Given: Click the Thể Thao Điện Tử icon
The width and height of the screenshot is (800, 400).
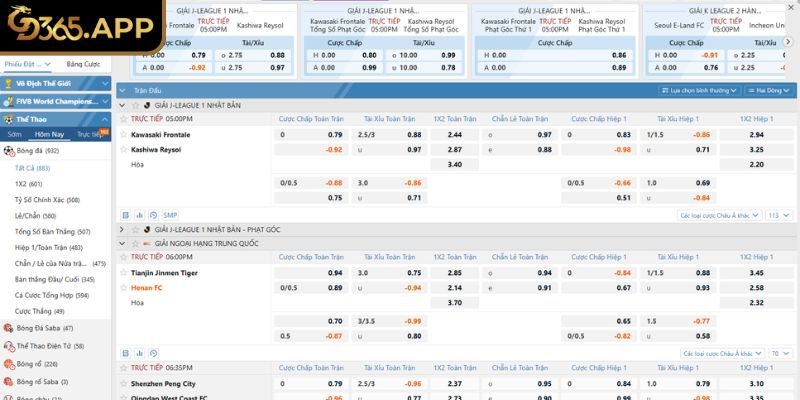Looking at the screenshot, I should click(x=9, y=346).
